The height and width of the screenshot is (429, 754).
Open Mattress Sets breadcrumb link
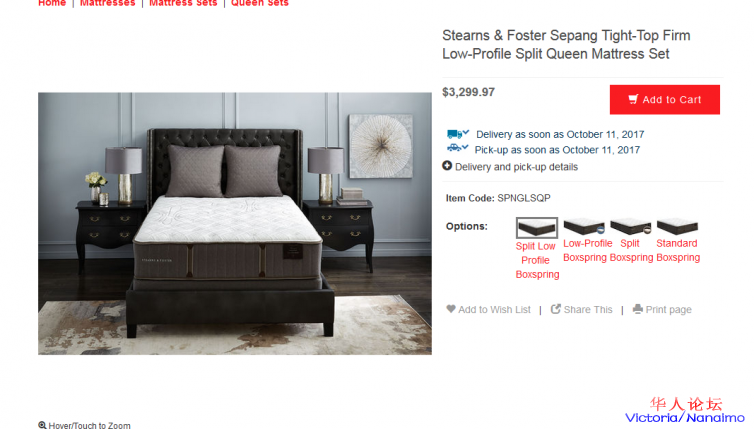tap(183, 3)
